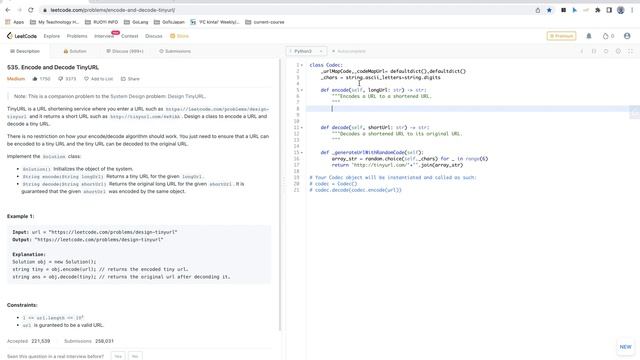Open the Apps grid in the bookmarks bar
The width and height of the screenshot is (640, 360).
[14, 22]
